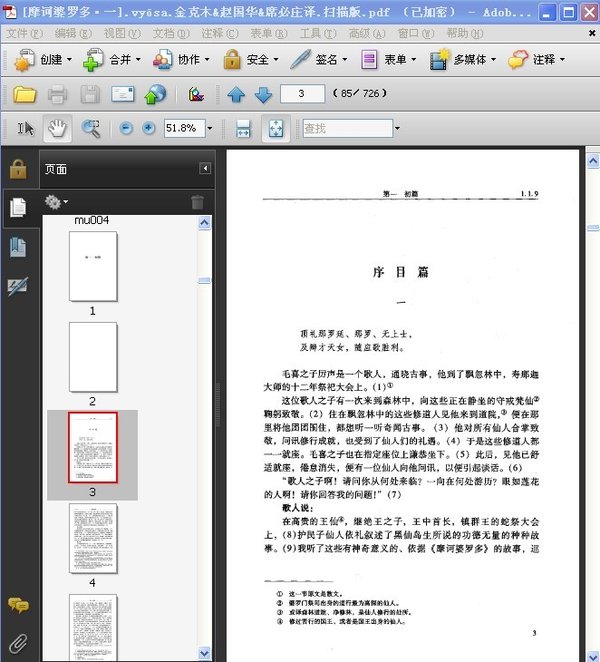Click the Marquee Zoom magnifier tool

coord(91,128)
